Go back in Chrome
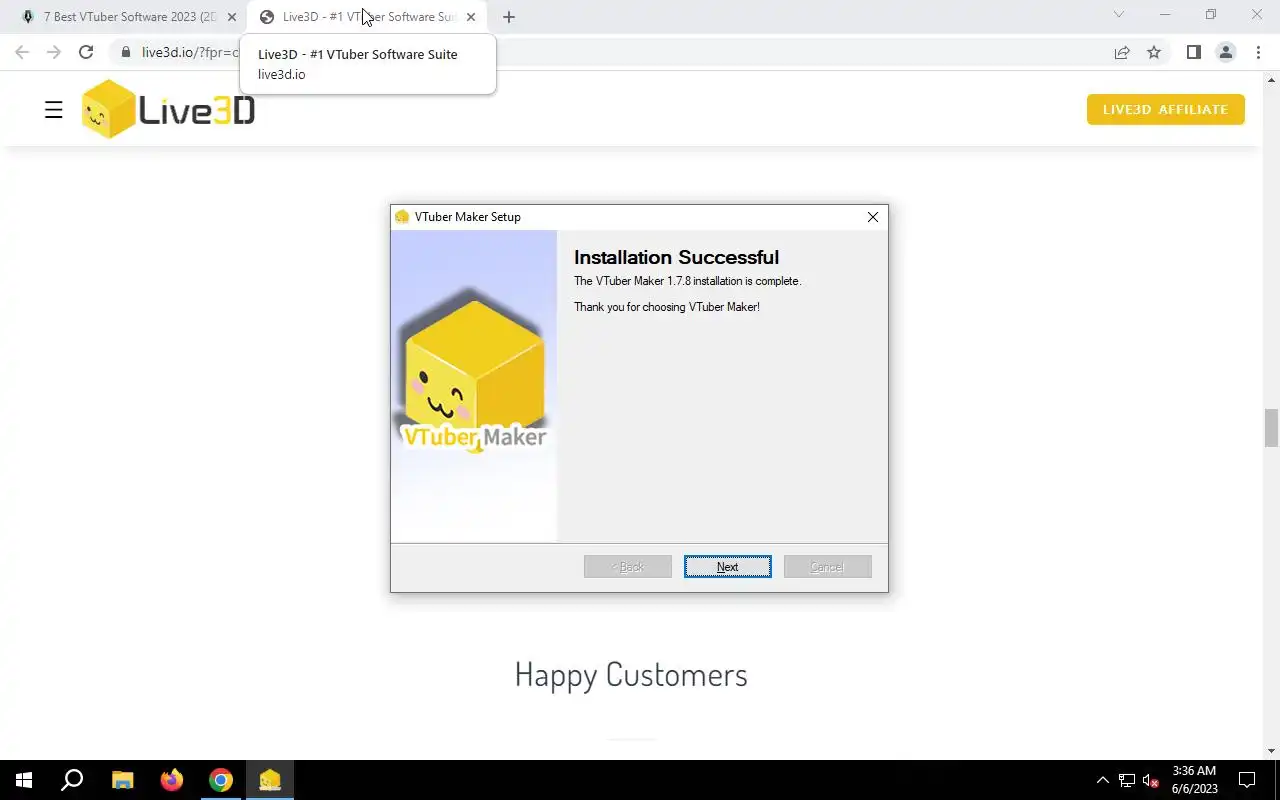This screenshot has height=800, width=1280. [22, 52]
